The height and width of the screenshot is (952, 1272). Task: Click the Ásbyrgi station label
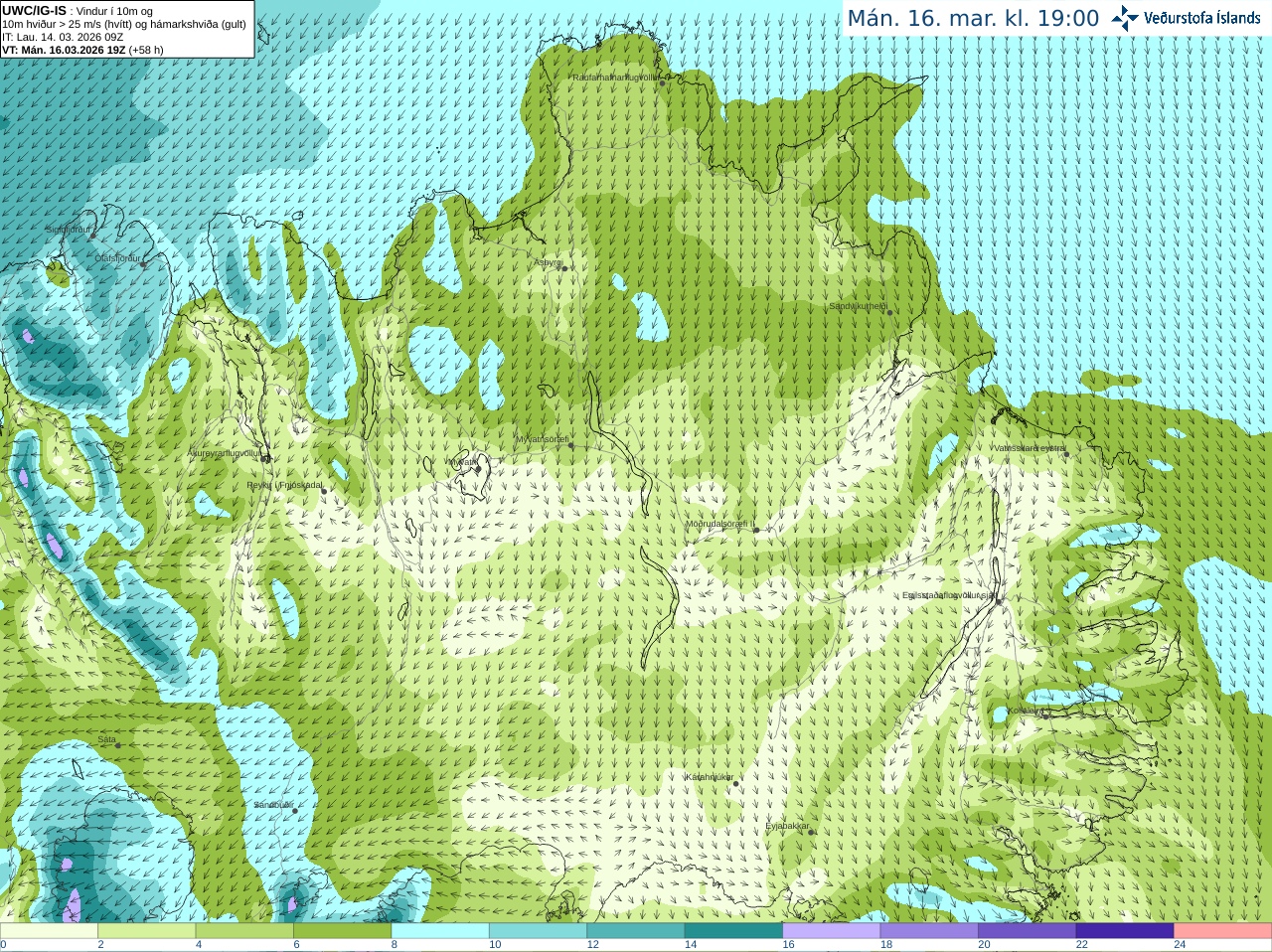point(549,262)
